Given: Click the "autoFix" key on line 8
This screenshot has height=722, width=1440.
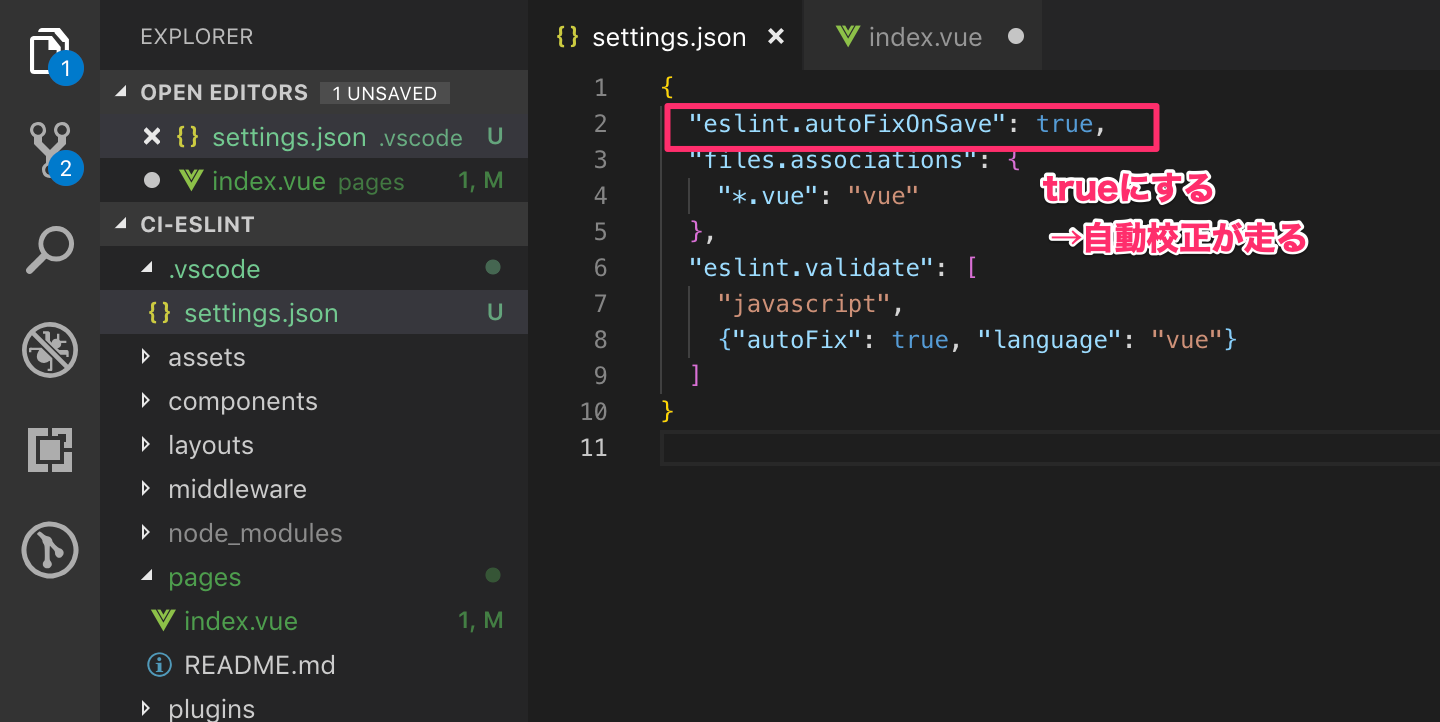Looking at the screenshot, I should click(797, 340).
